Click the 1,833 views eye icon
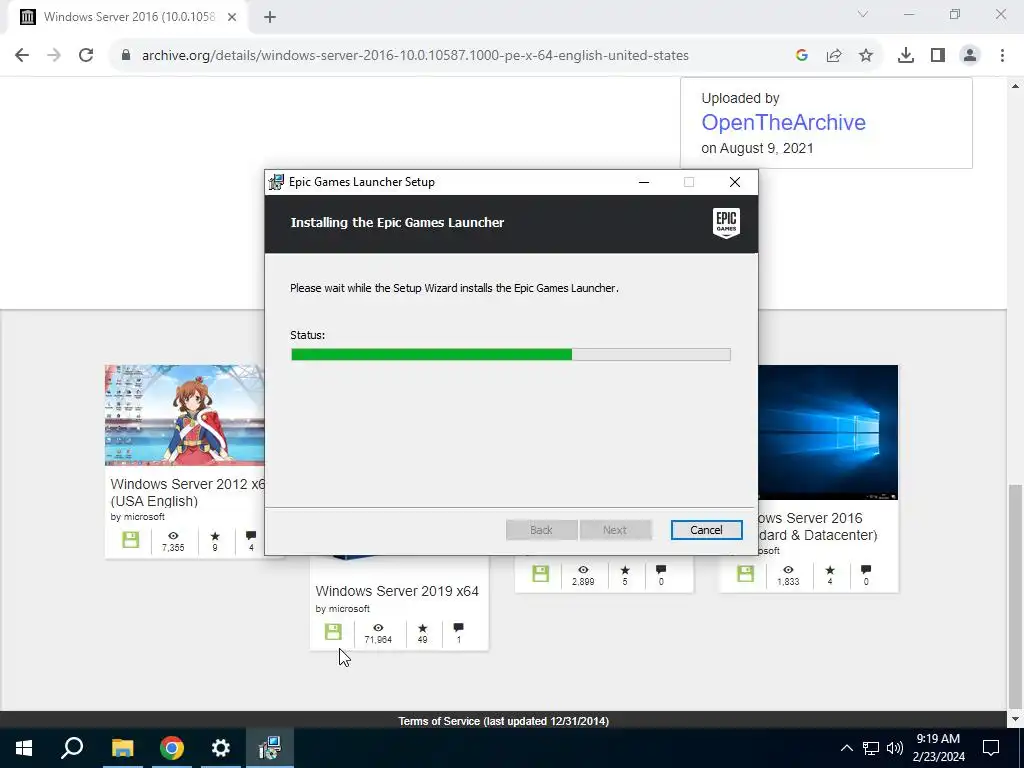1024x768 pixels. [788, 570]
